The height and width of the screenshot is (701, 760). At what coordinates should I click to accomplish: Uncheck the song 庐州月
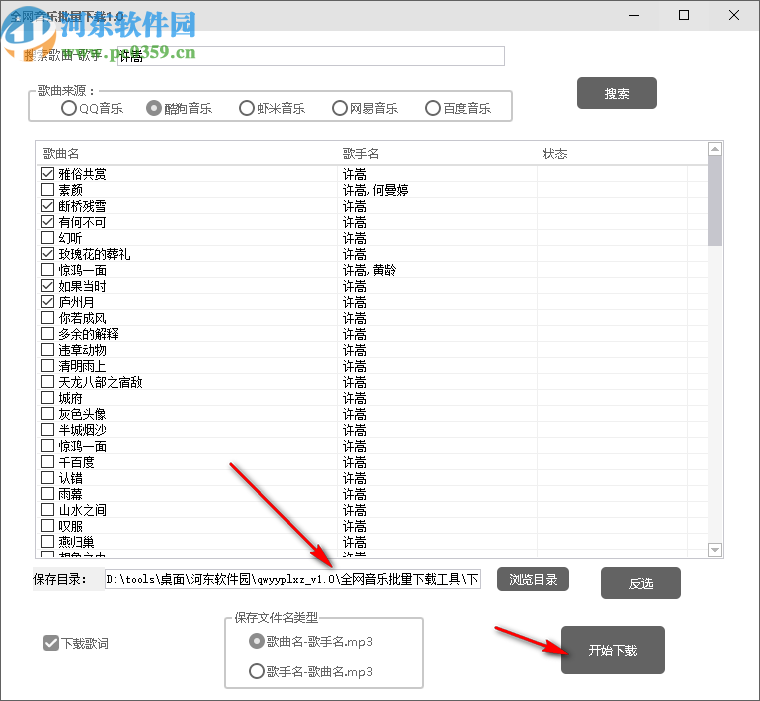click(48, 302)
